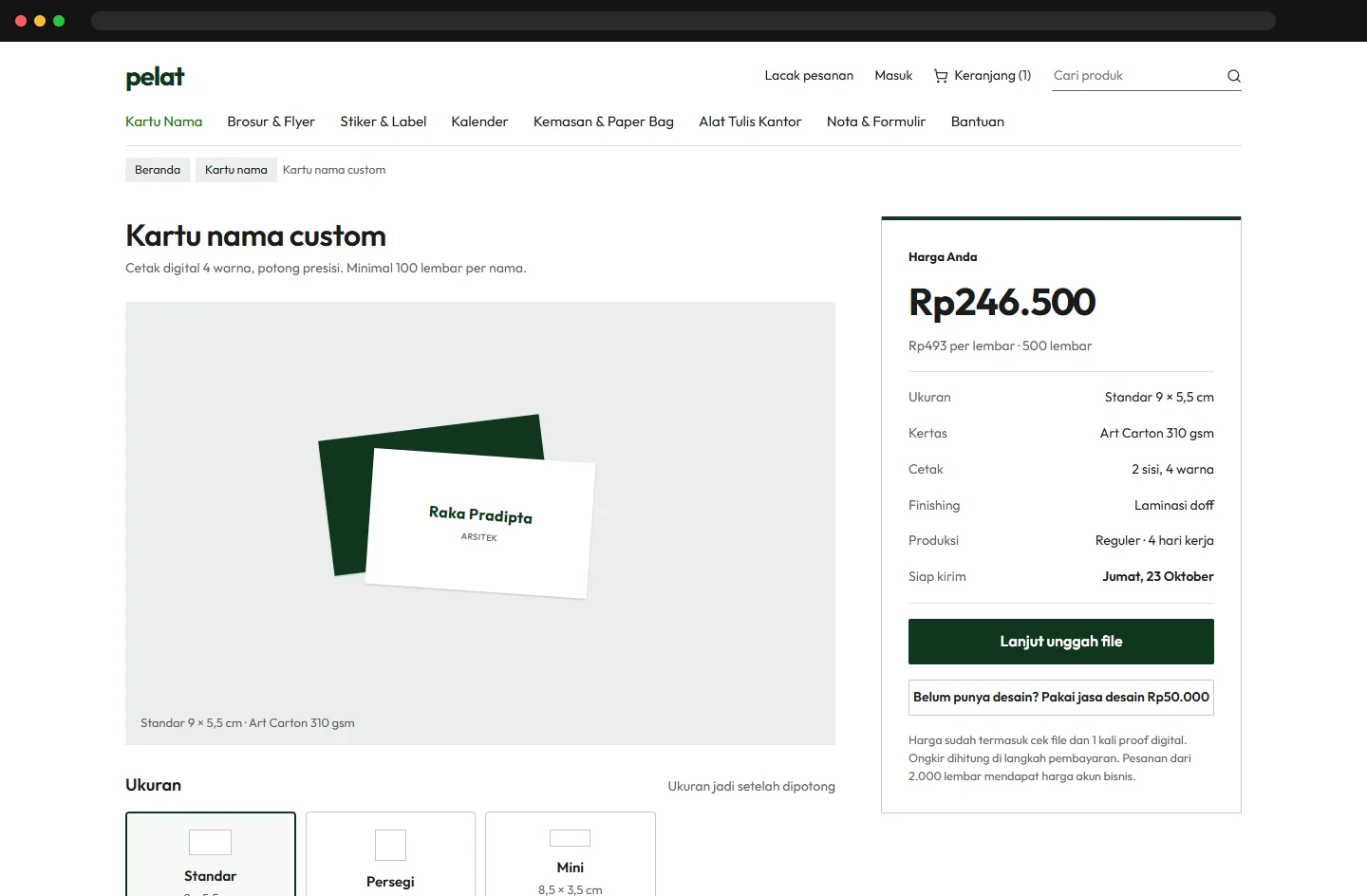This screenshot has height=896, width=1367.
Task: Click the Kartu nama custom breadcrumb text
Action: pyautogui.click(x=334, y=170)
